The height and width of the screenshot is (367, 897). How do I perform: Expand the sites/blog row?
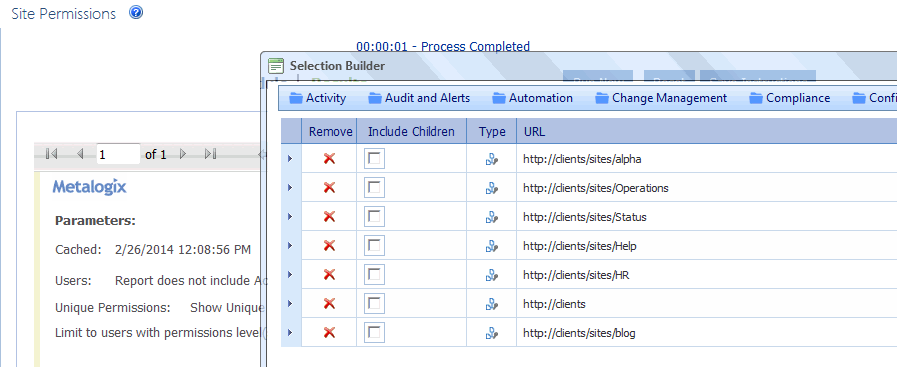(290, 333)
